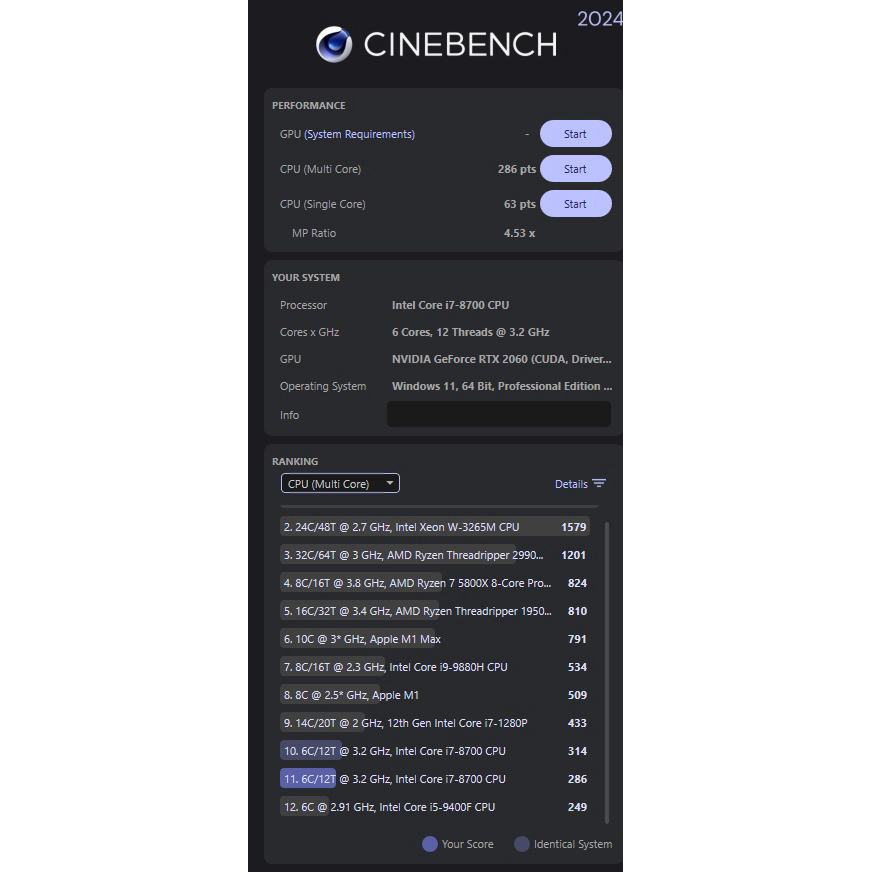The image size is (872, 872).
Task: Click the 6 Cores, 12 Threads value
Action: [x=470, y=332]
